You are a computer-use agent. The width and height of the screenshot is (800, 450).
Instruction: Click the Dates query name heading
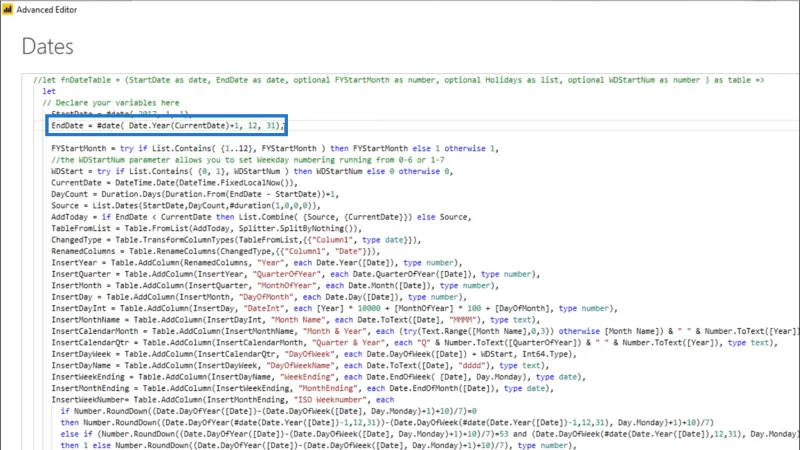click(47, 46)
